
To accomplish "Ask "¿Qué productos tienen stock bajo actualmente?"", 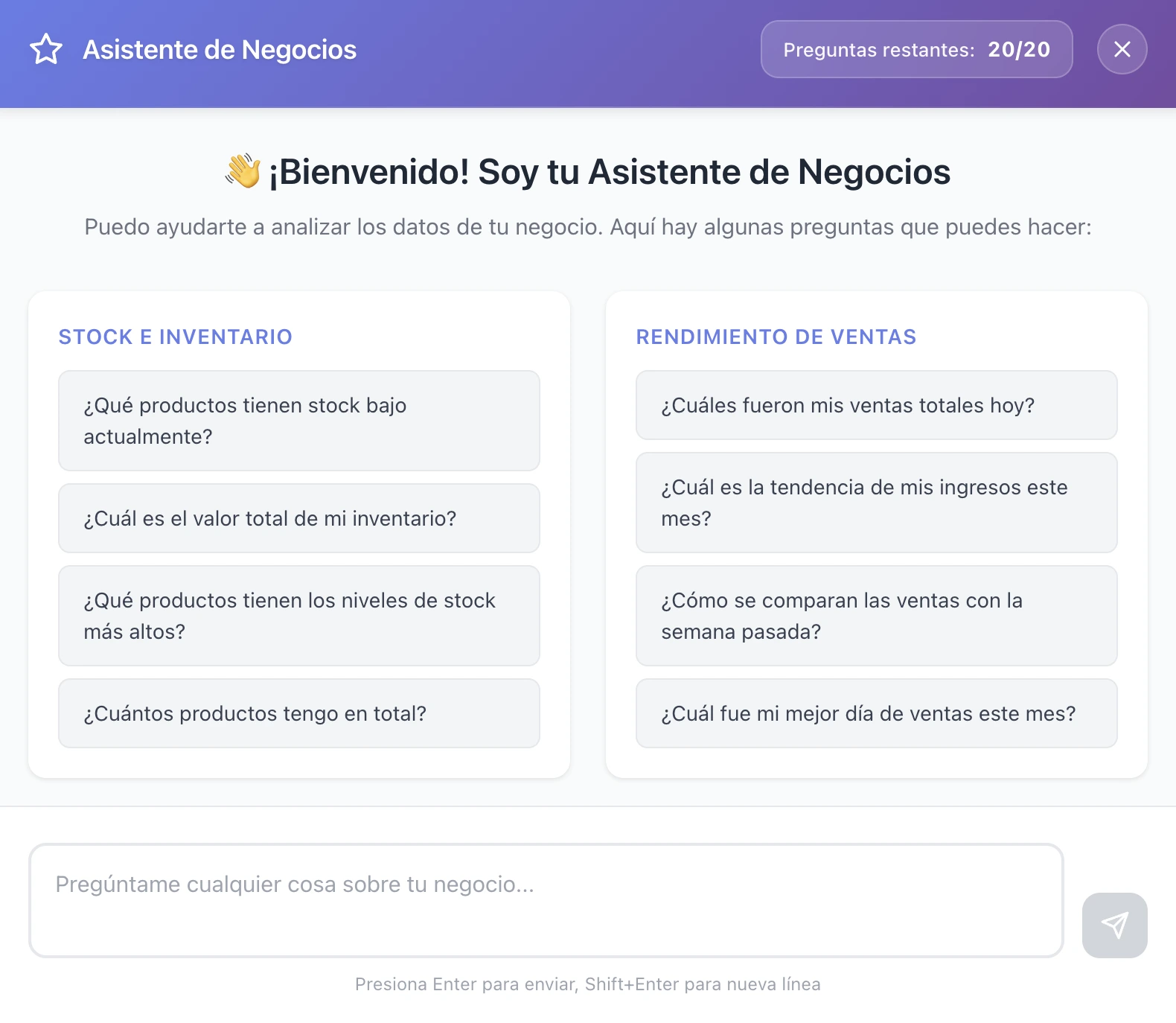I will coord(299,421).
